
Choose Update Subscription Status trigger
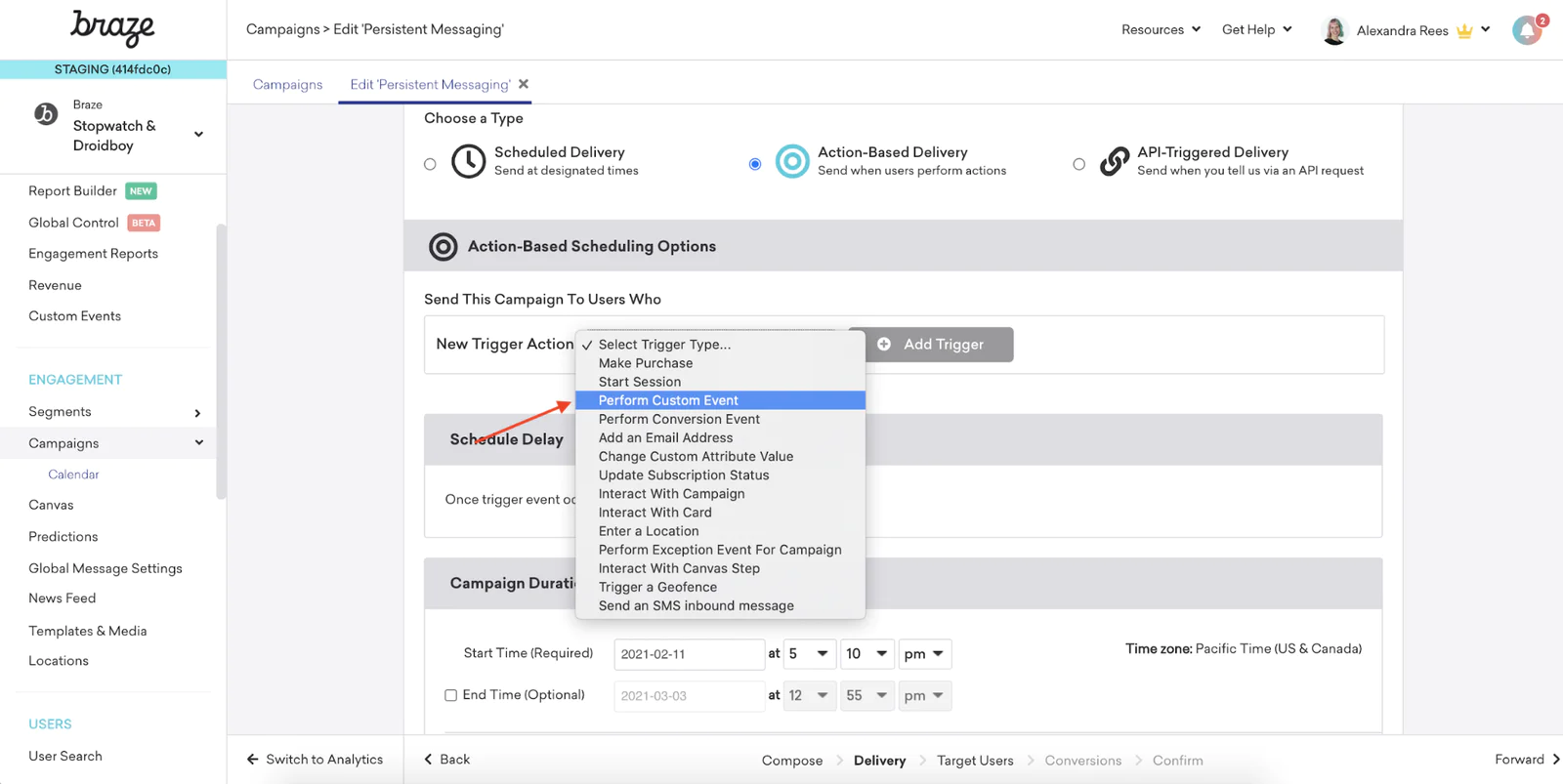click(720, 475)
